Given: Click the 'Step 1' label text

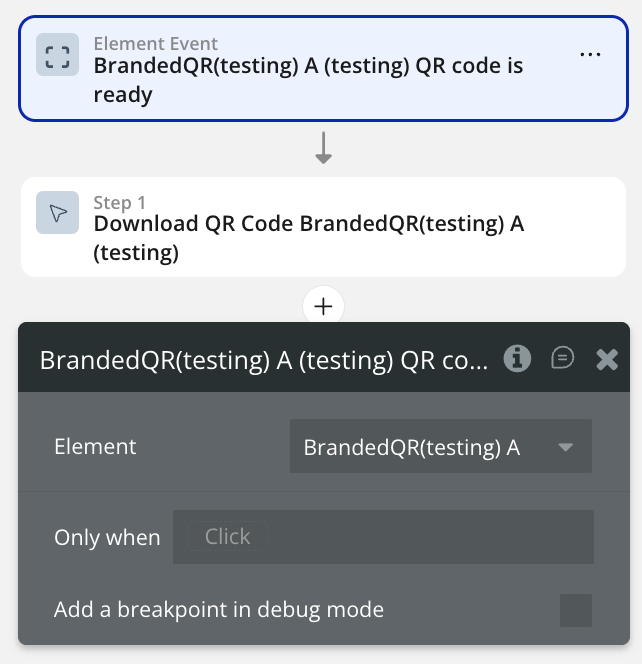Looking at the screenshot, I should coord(119,203).
